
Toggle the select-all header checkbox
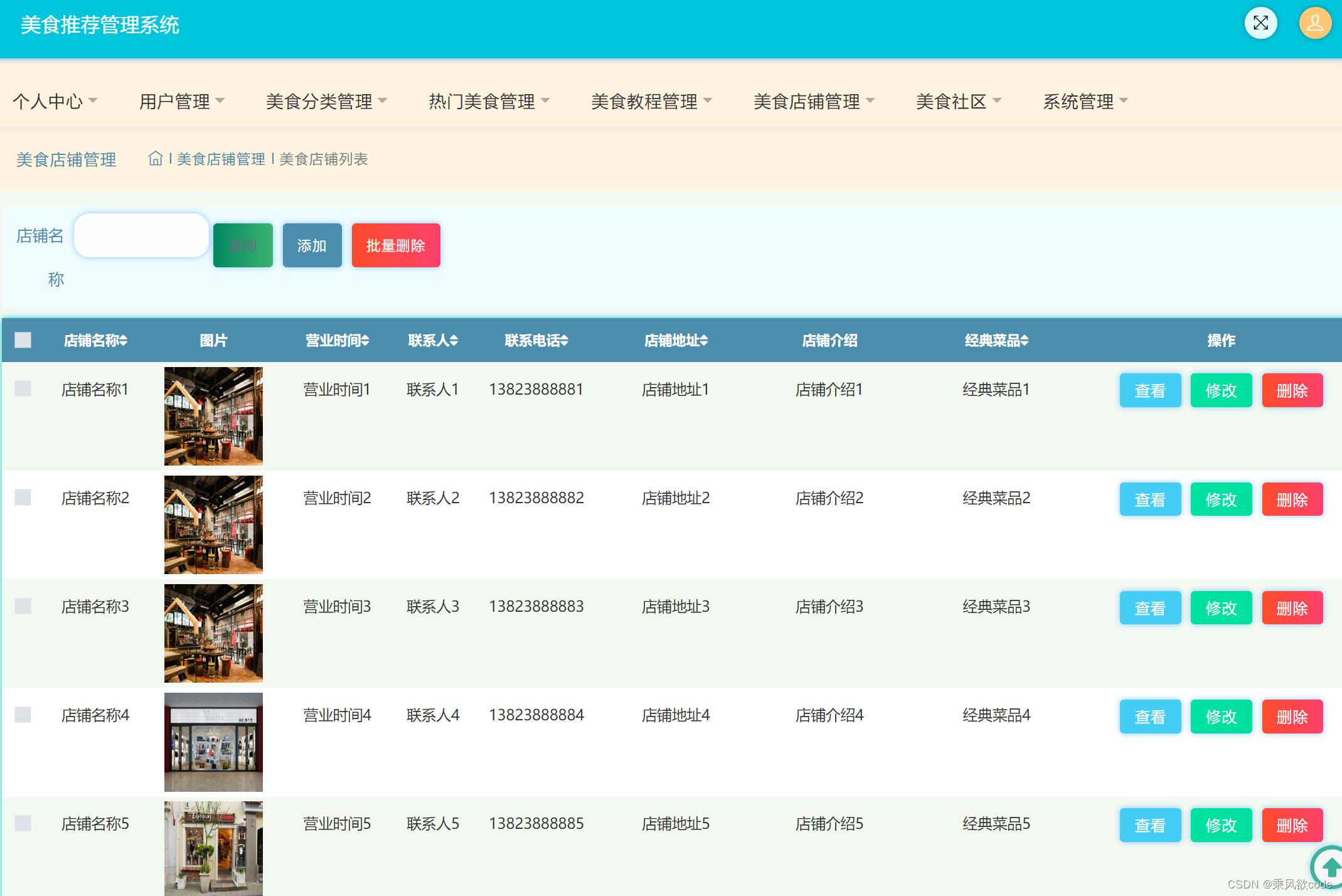23,340
